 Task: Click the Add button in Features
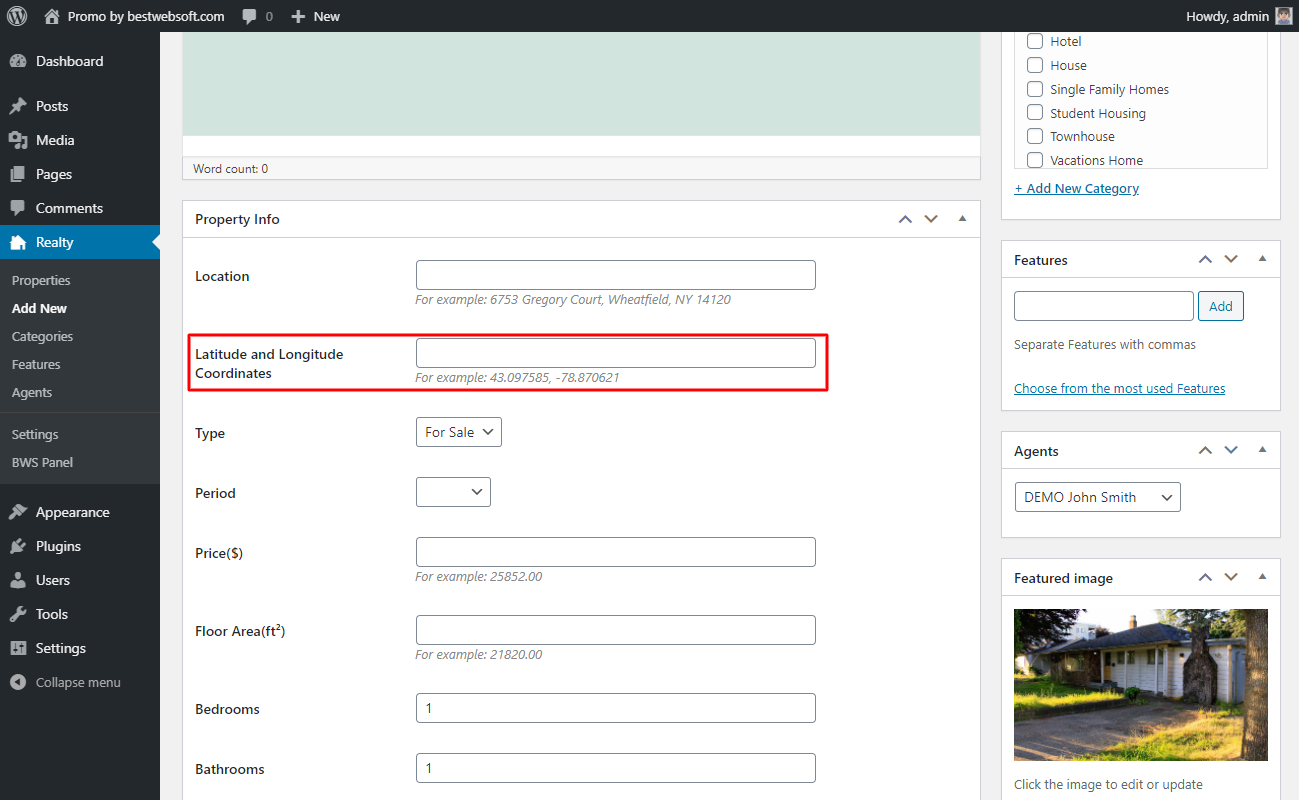coord(1221,306)
